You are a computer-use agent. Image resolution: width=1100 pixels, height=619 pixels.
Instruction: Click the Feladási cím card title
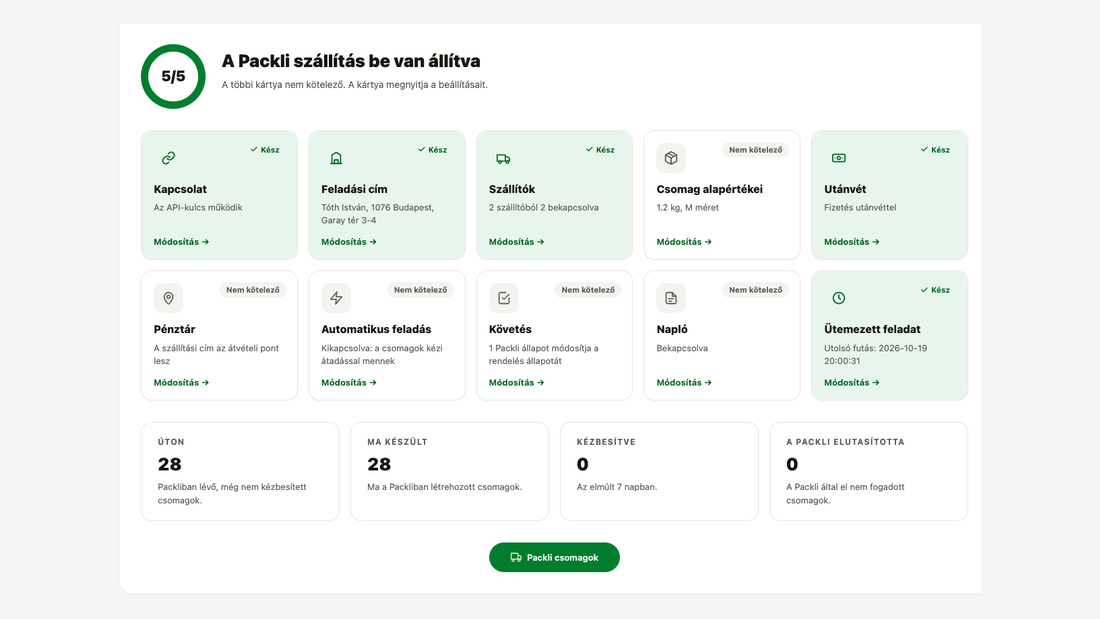(x=354, y=189)
